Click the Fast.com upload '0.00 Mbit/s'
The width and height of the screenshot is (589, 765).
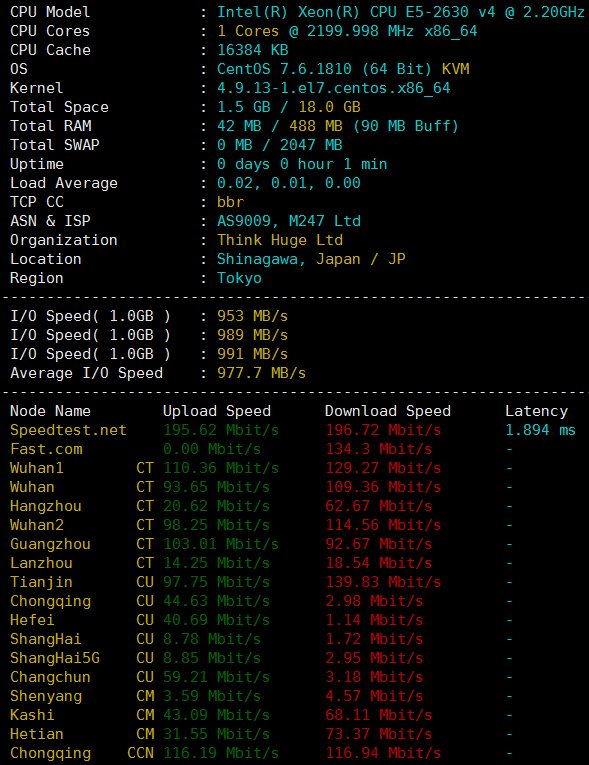click(x=212, y=450)
